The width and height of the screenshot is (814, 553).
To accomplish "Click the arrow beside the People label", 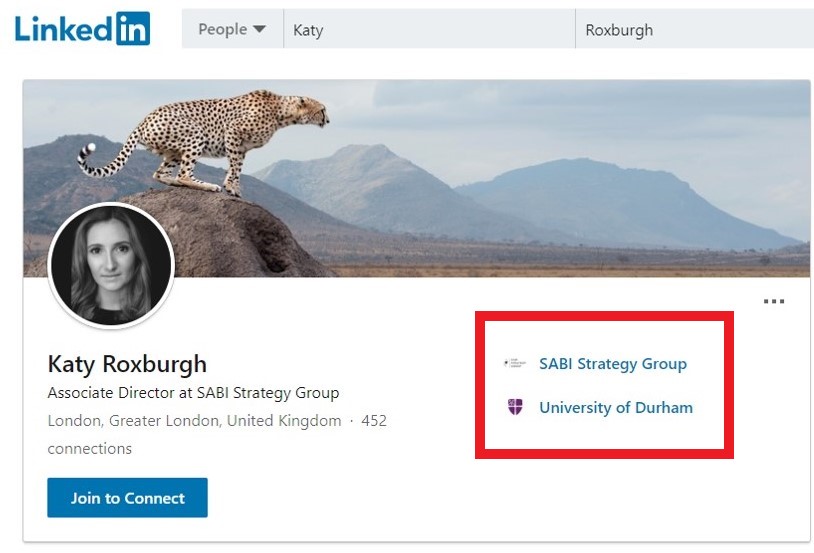I will pyautogui.click(x=259, y=29).
